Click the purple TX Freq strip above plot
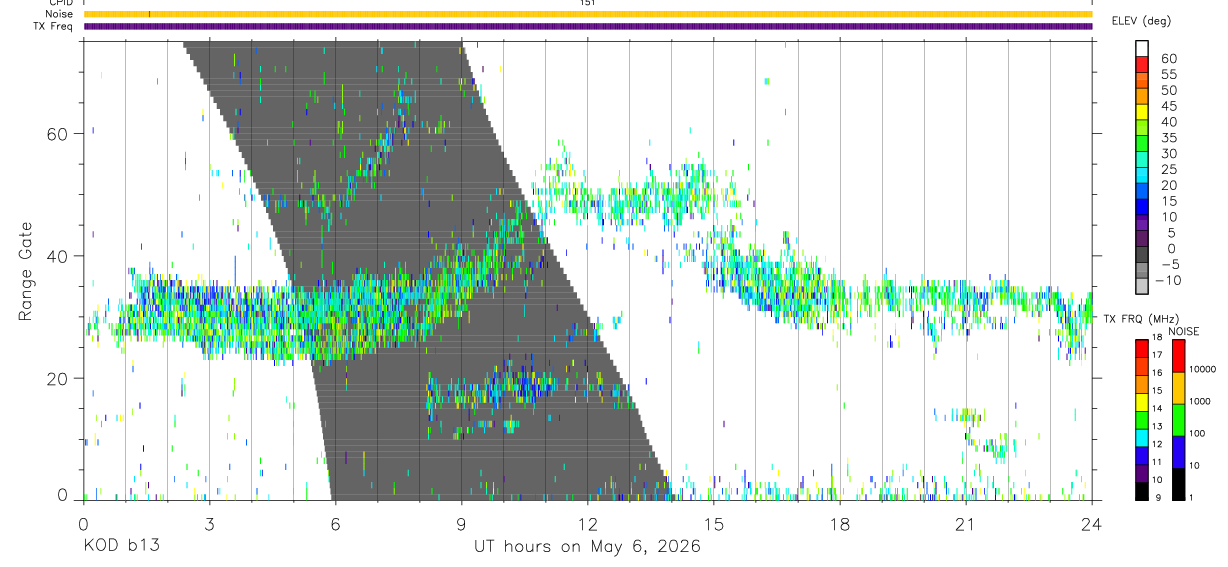 click(588, 26)
